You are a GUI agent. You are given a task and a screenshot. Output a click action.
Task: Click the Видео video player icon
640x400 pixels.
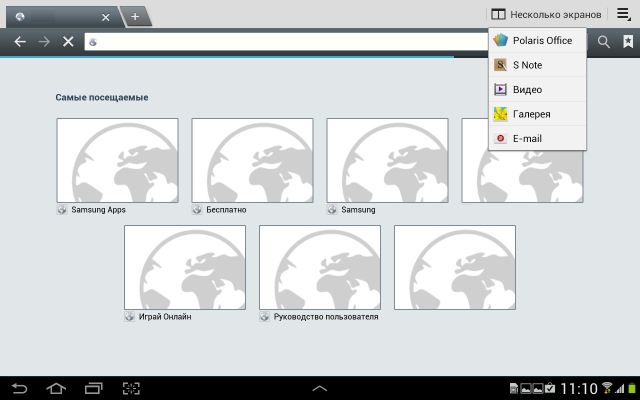[x=500, y=89]
